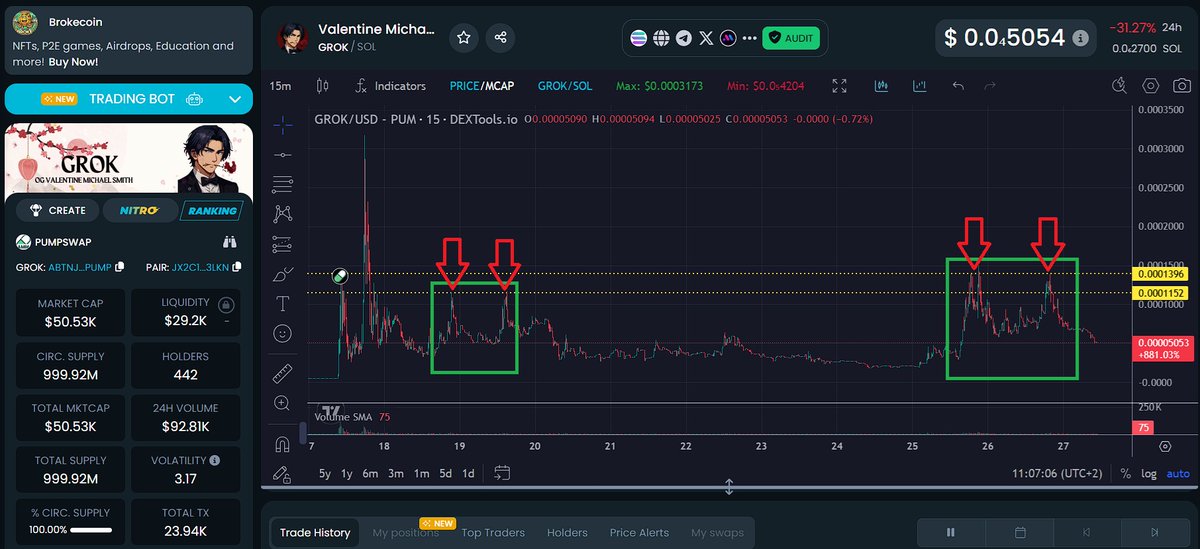Select the ruler measure tool
This screenshot has width=1200, height=549.
(x=283, y=373)
